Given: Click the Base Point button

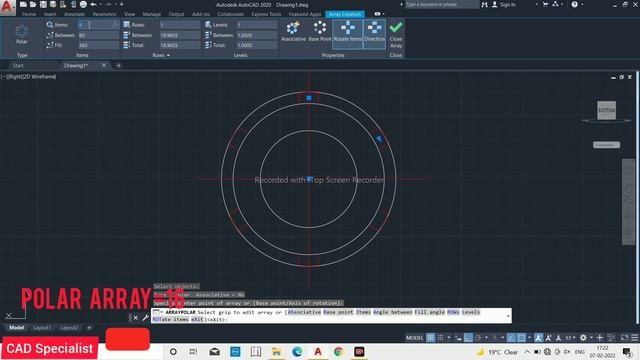Looking at the screenshot, I should 320,31.
